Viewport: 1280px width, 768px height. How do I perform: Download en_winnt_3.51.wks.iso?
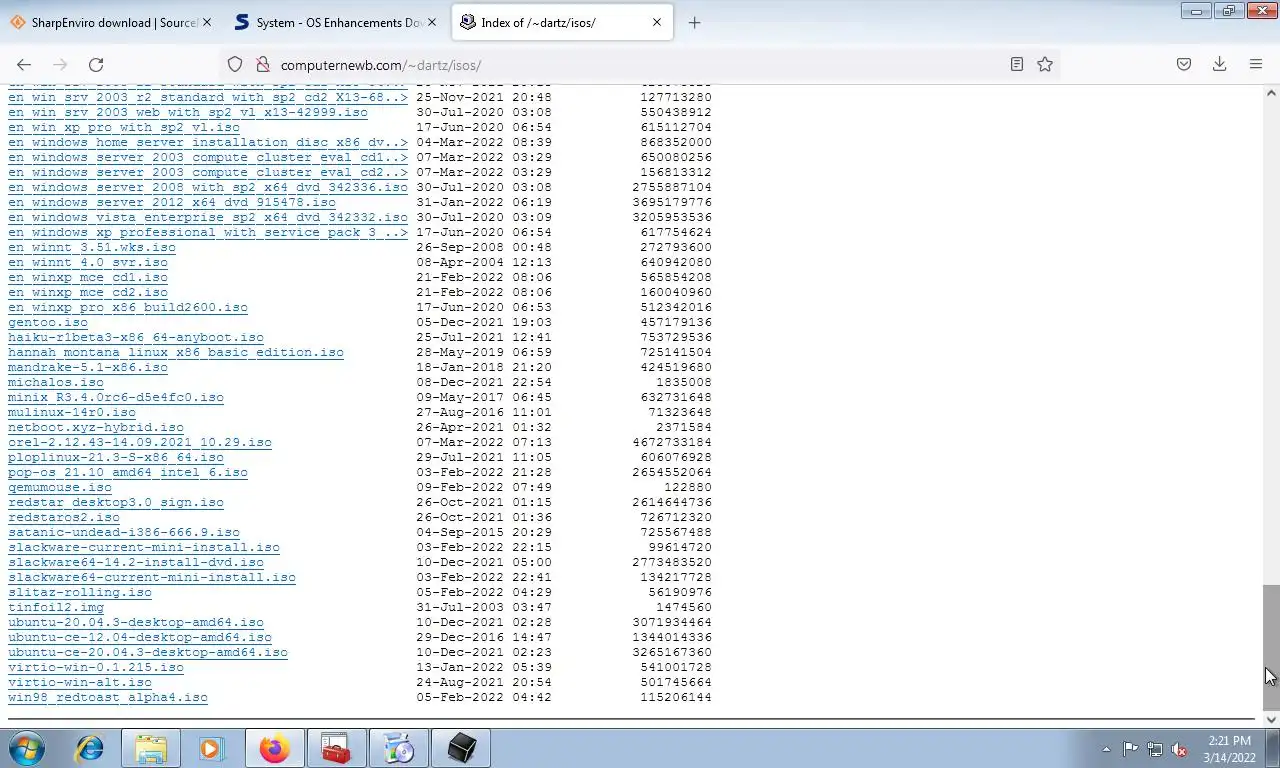pyautogui.click(x=92, y=247)
